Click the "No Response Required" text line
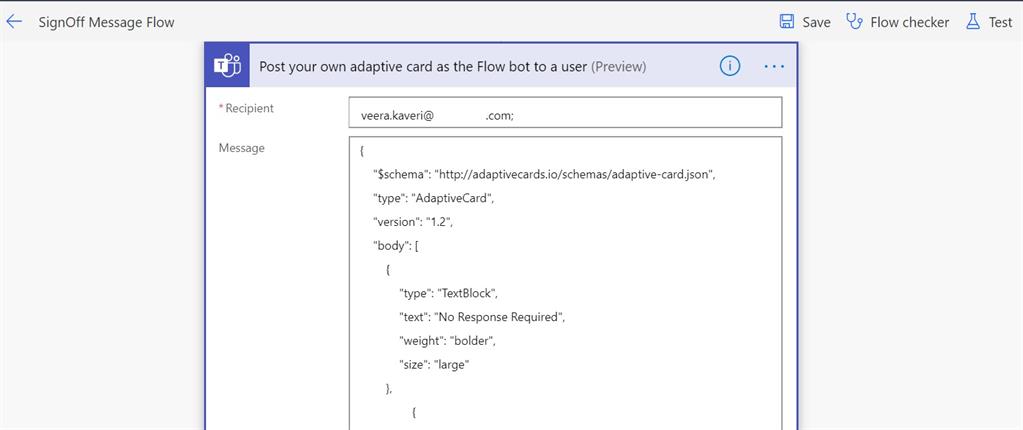The width and height of the screenshot is (1023, 430). tap(481, 317)
